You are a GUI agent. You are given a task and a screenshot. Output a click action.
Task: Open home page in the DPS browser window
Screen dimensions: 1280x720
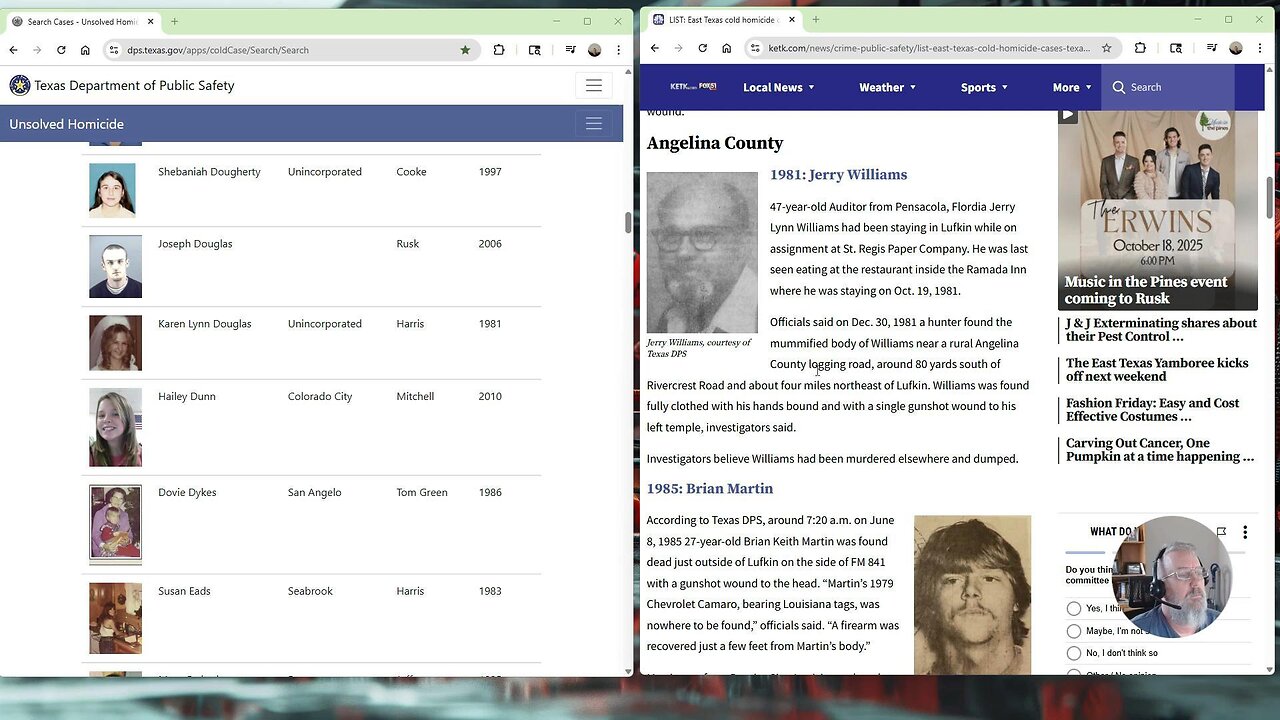[85, 50]
